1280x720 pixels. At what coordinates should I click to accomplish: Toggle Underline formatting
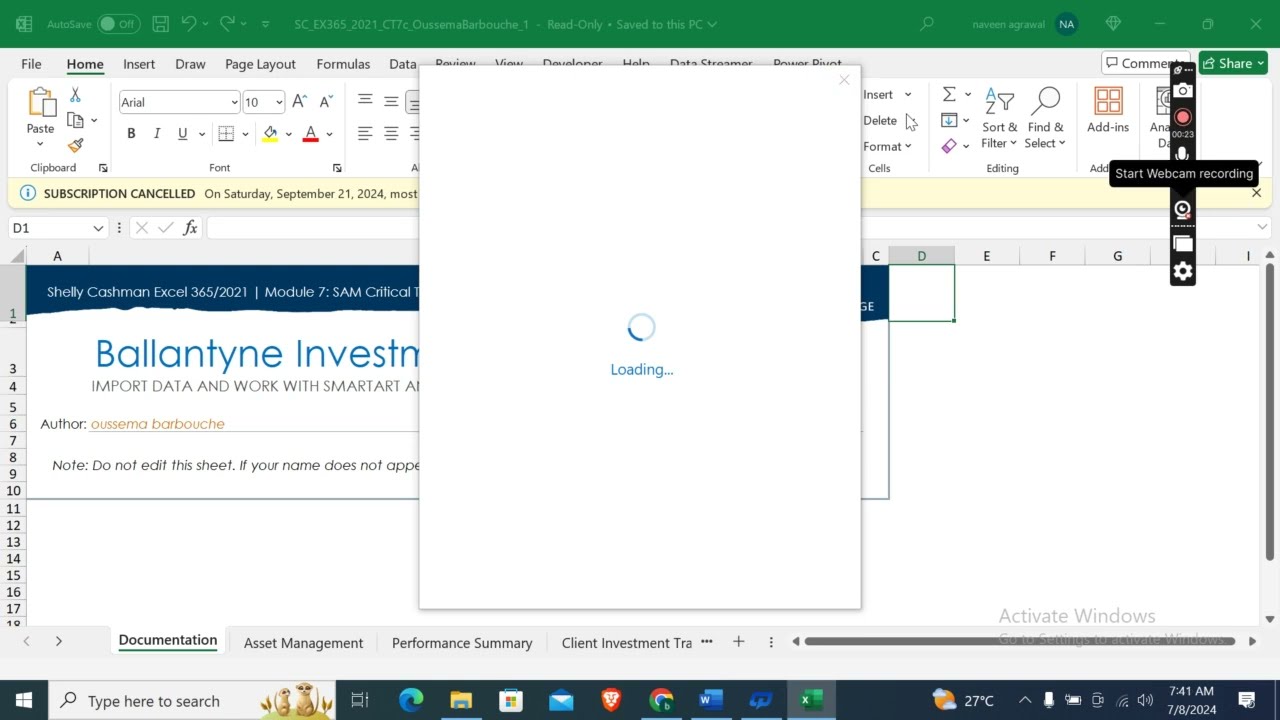pyautogui.click(x=182, y=134)
